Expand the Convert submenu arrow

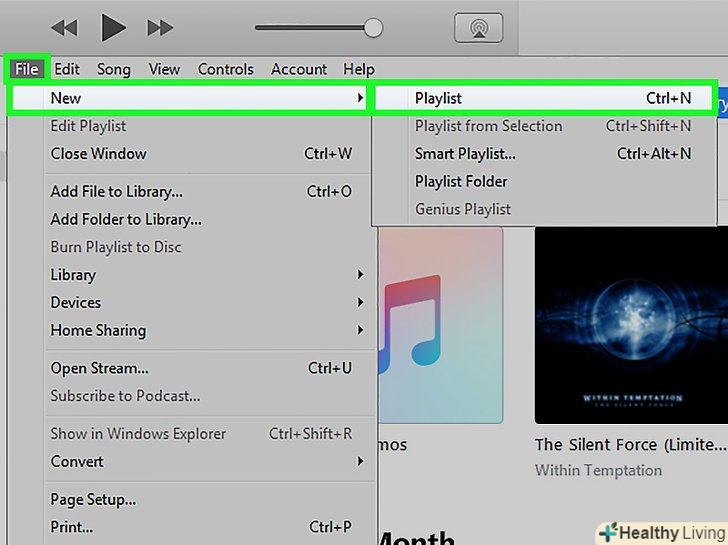coord(360,461)
